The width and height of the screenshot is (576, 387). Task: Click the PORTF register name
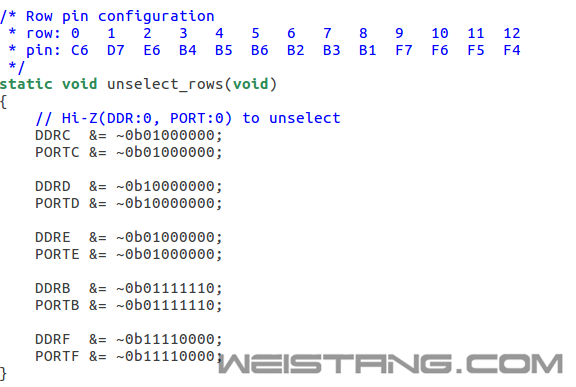click(x=57, y=356)
